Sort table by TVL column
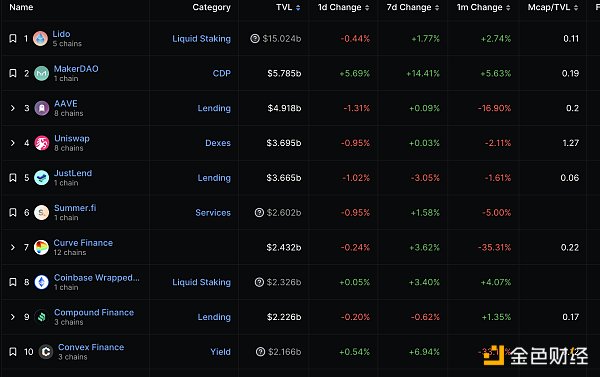This screenshot has width=600, height=377. click(288, 7)
